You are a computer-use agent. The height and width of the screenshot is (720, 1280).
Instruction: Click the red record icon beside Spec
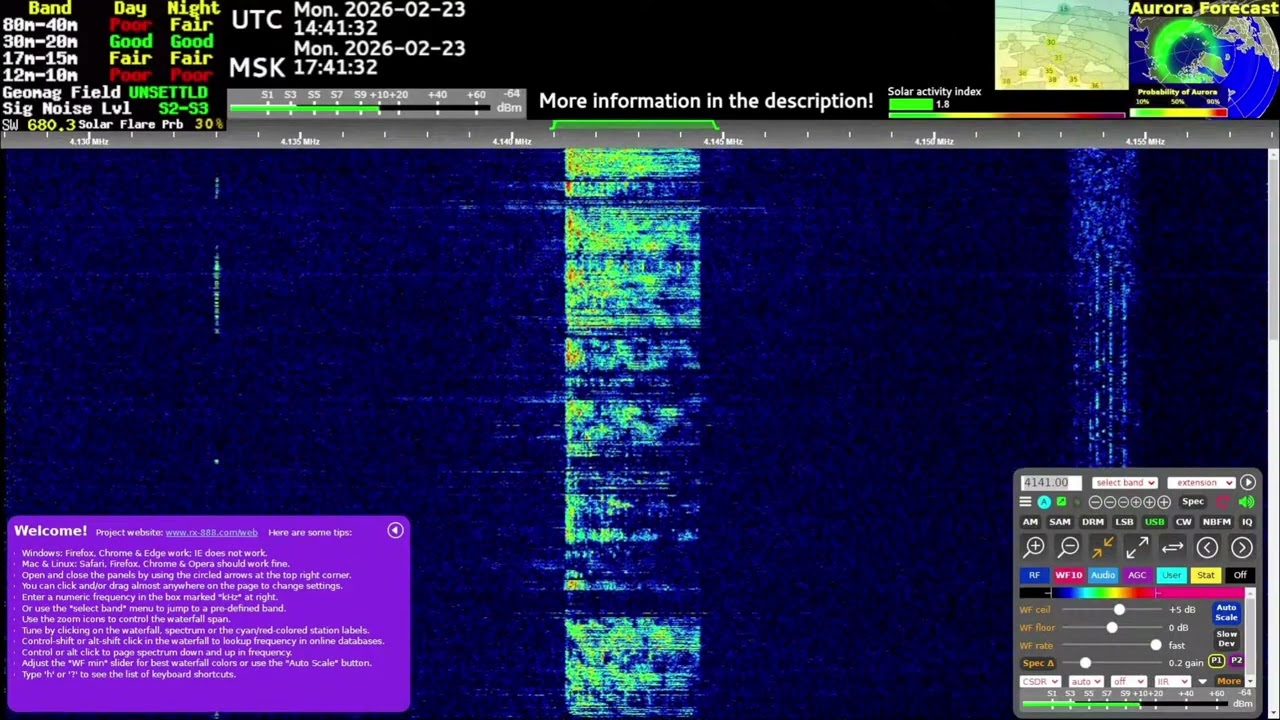click(x=1223, y=502)
